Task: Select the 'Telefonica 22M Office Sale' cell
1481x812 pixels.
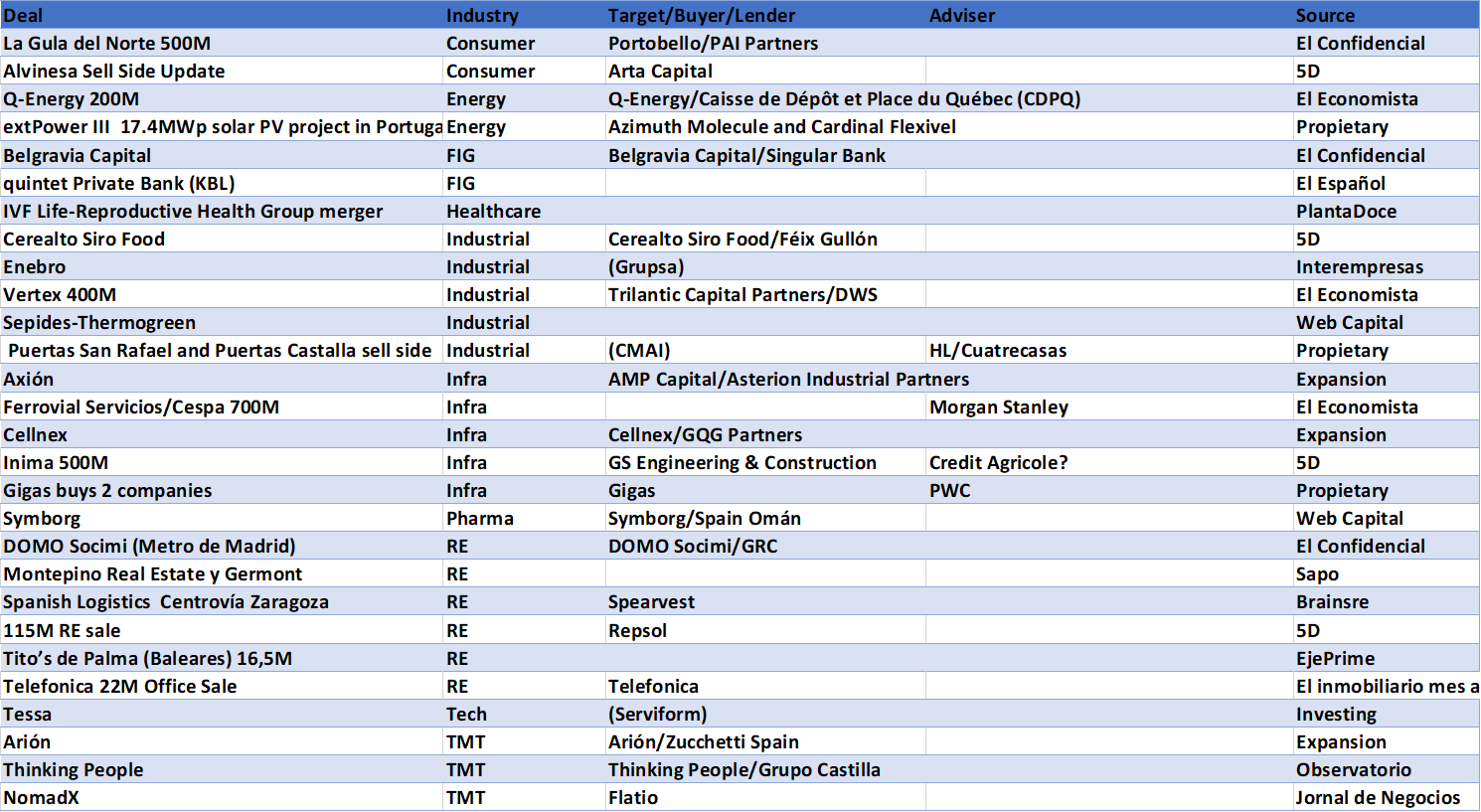Action: [x=222, y=686]
